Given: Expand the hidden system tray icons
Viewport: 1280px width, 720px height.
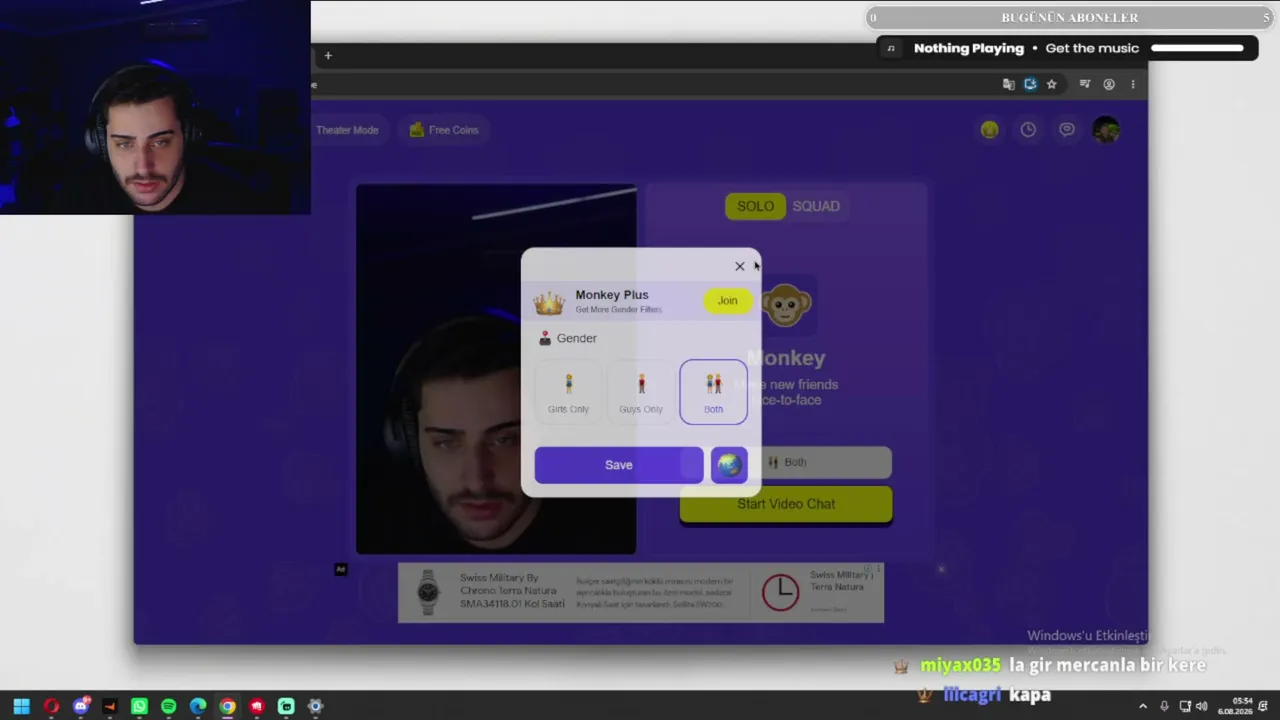Looking at the screenshot, I should 1143,706.
